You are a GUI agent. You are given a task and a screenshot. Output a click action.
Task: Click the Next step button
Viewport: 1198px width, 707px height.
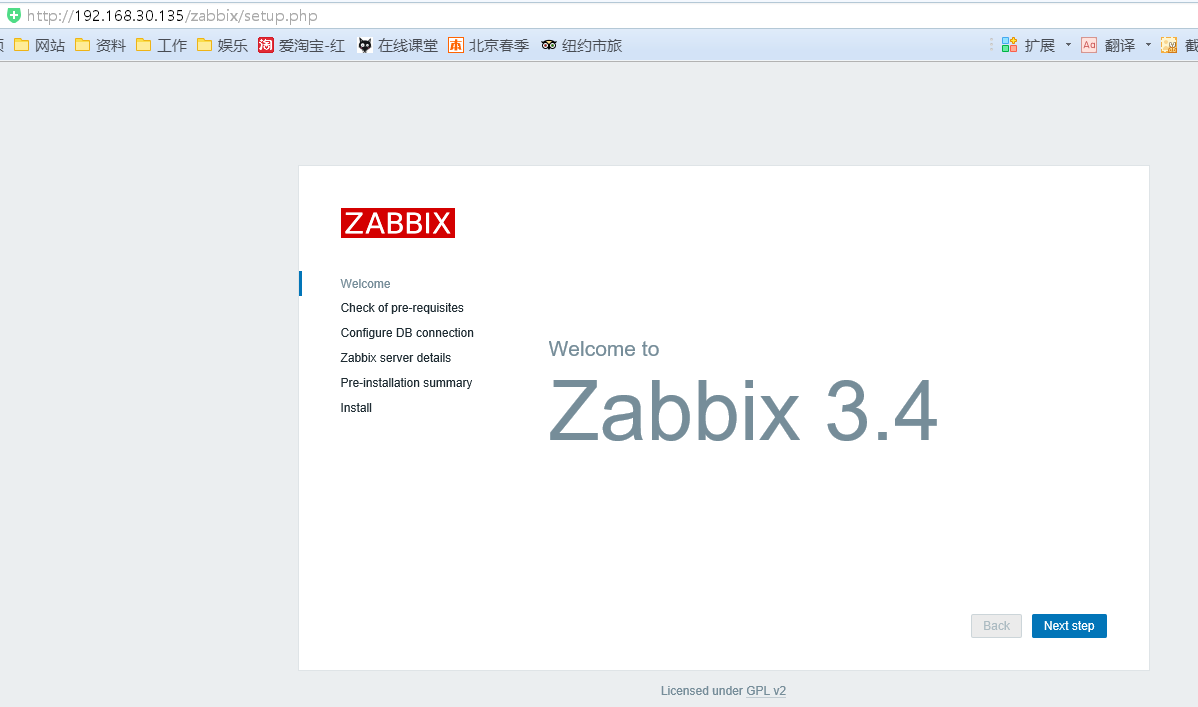[1069, 625]
